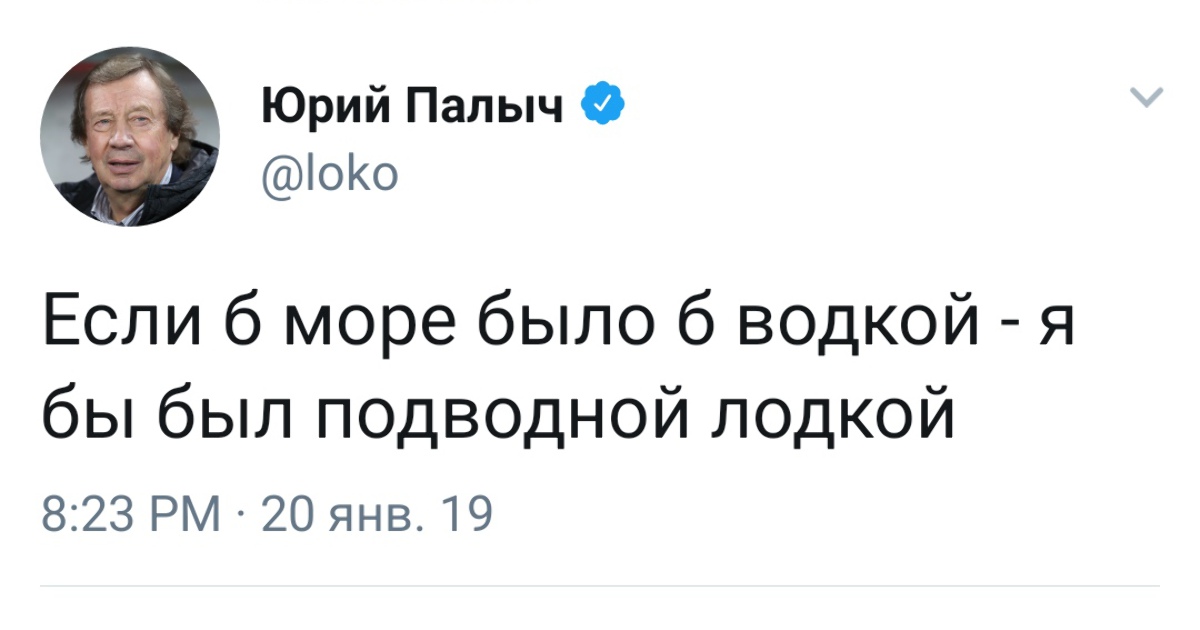Click the horizontal divider below the timestamp
1200x630 pixels.
600,585
